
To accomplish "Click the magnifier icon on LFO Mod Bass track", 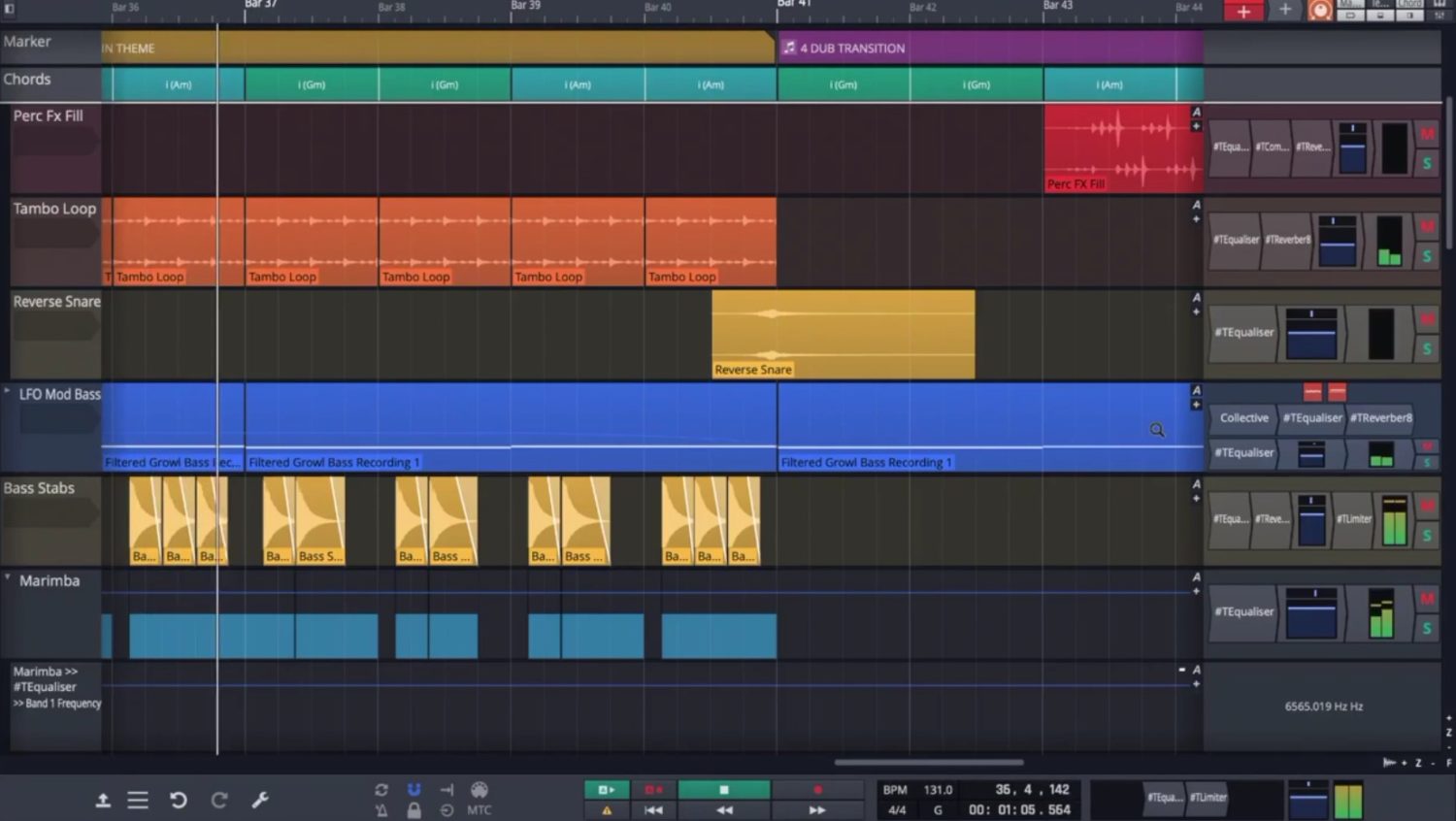I will click(1157, 430).
